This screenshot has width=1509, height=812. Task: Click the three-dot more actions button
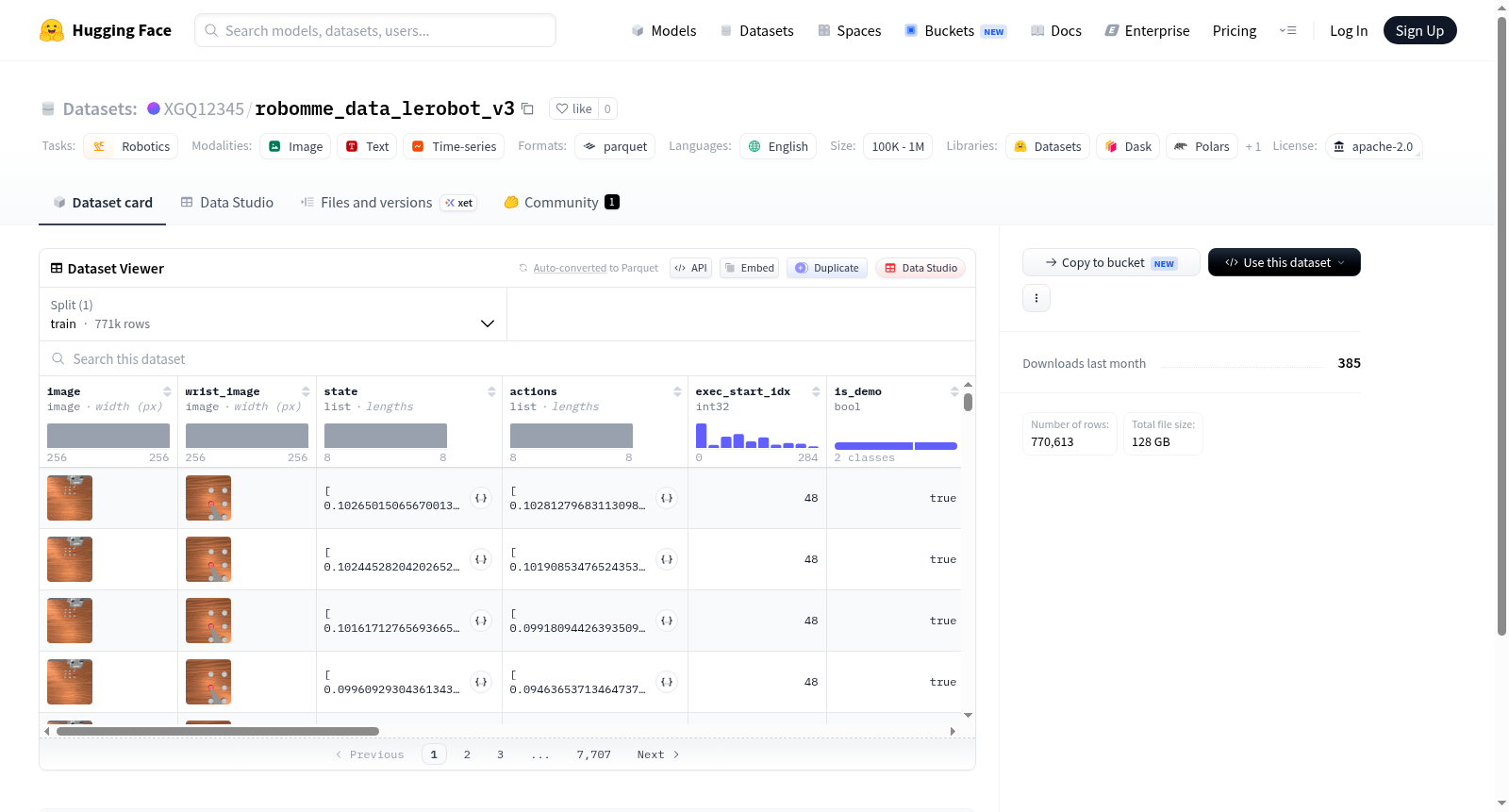(1036, 298)
